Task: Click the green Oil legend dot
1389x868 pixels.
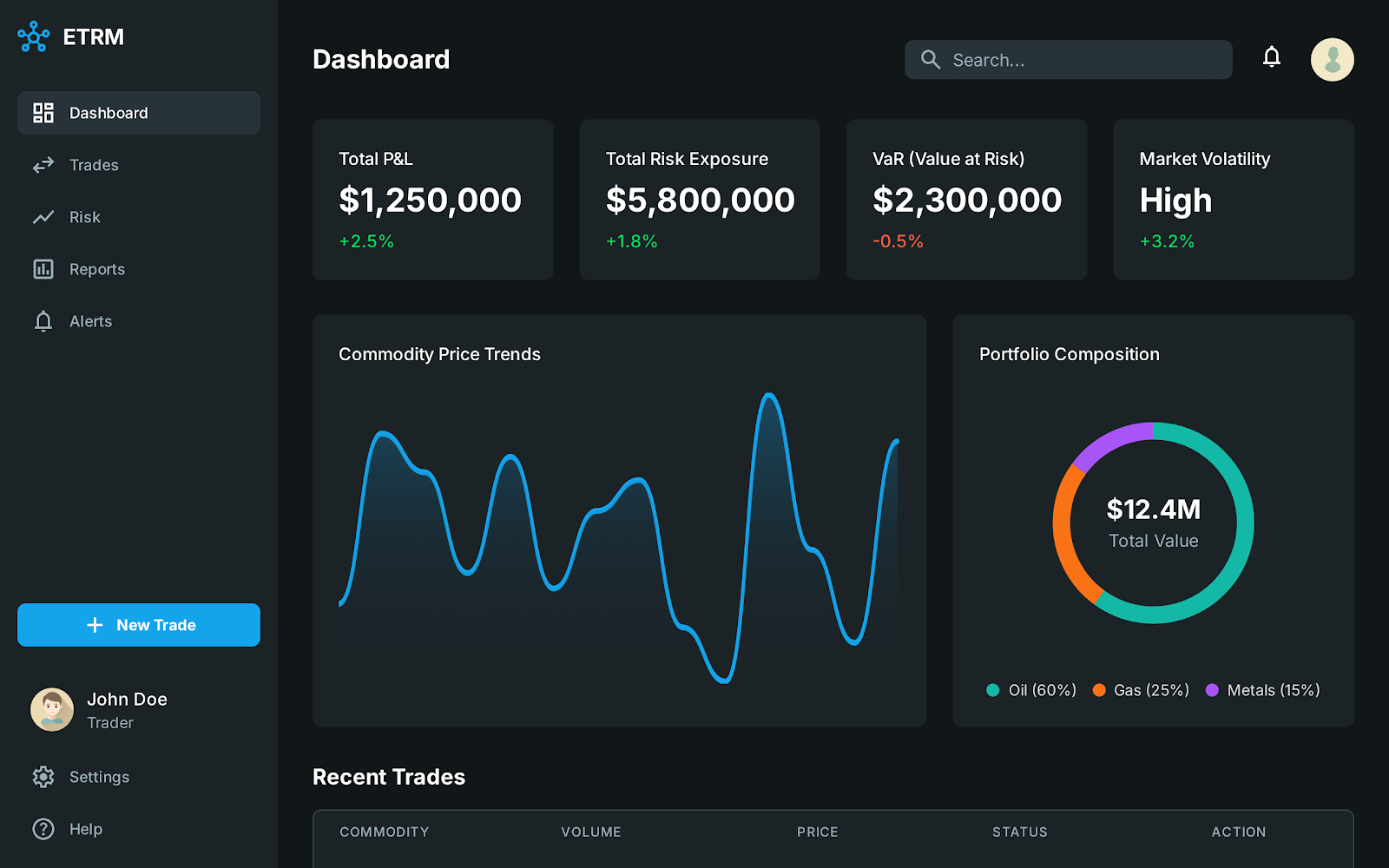Action: coord(992,690)
